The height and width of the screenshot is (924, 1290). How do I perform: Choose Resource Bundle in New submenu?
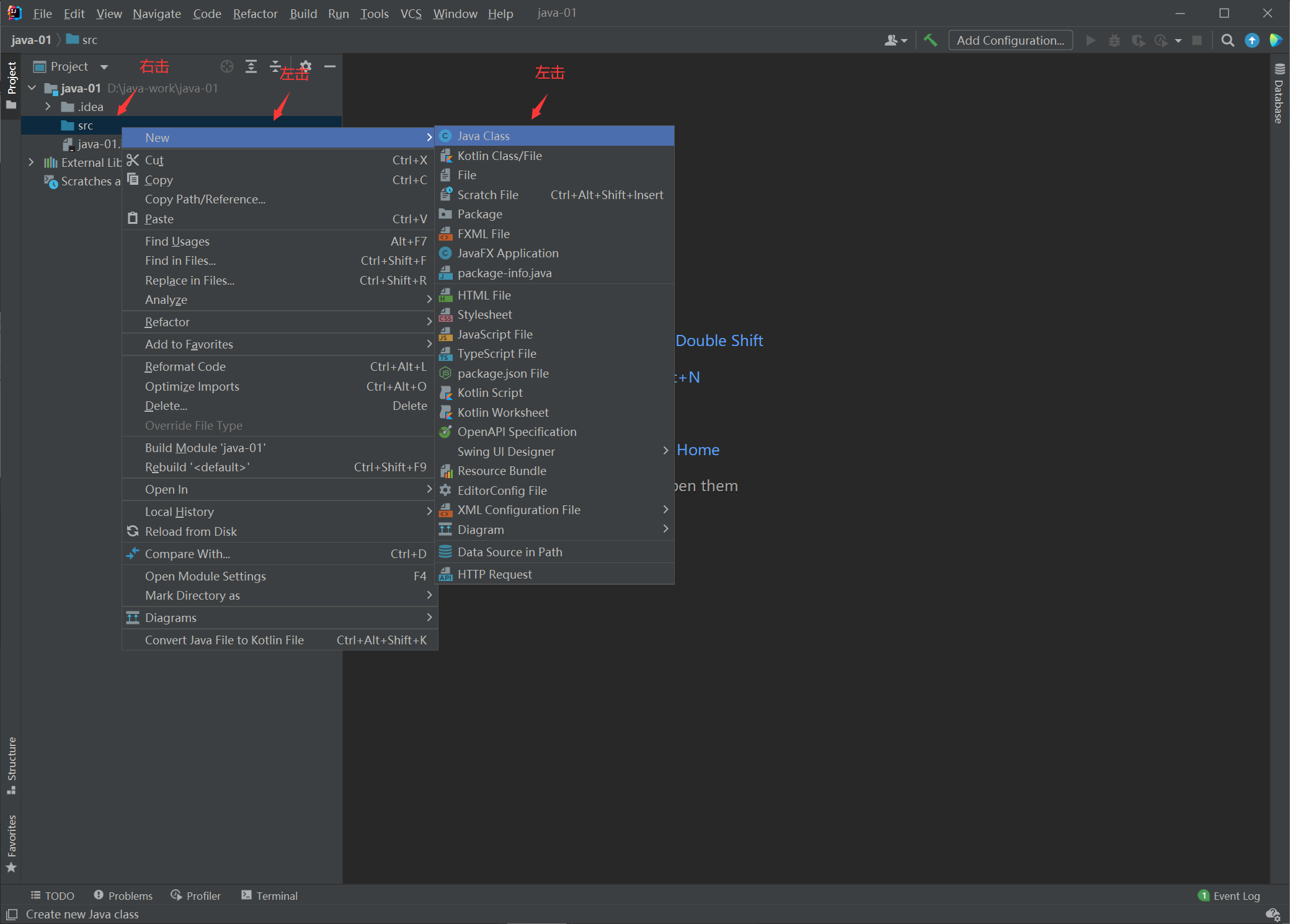[x=554, y=471]
